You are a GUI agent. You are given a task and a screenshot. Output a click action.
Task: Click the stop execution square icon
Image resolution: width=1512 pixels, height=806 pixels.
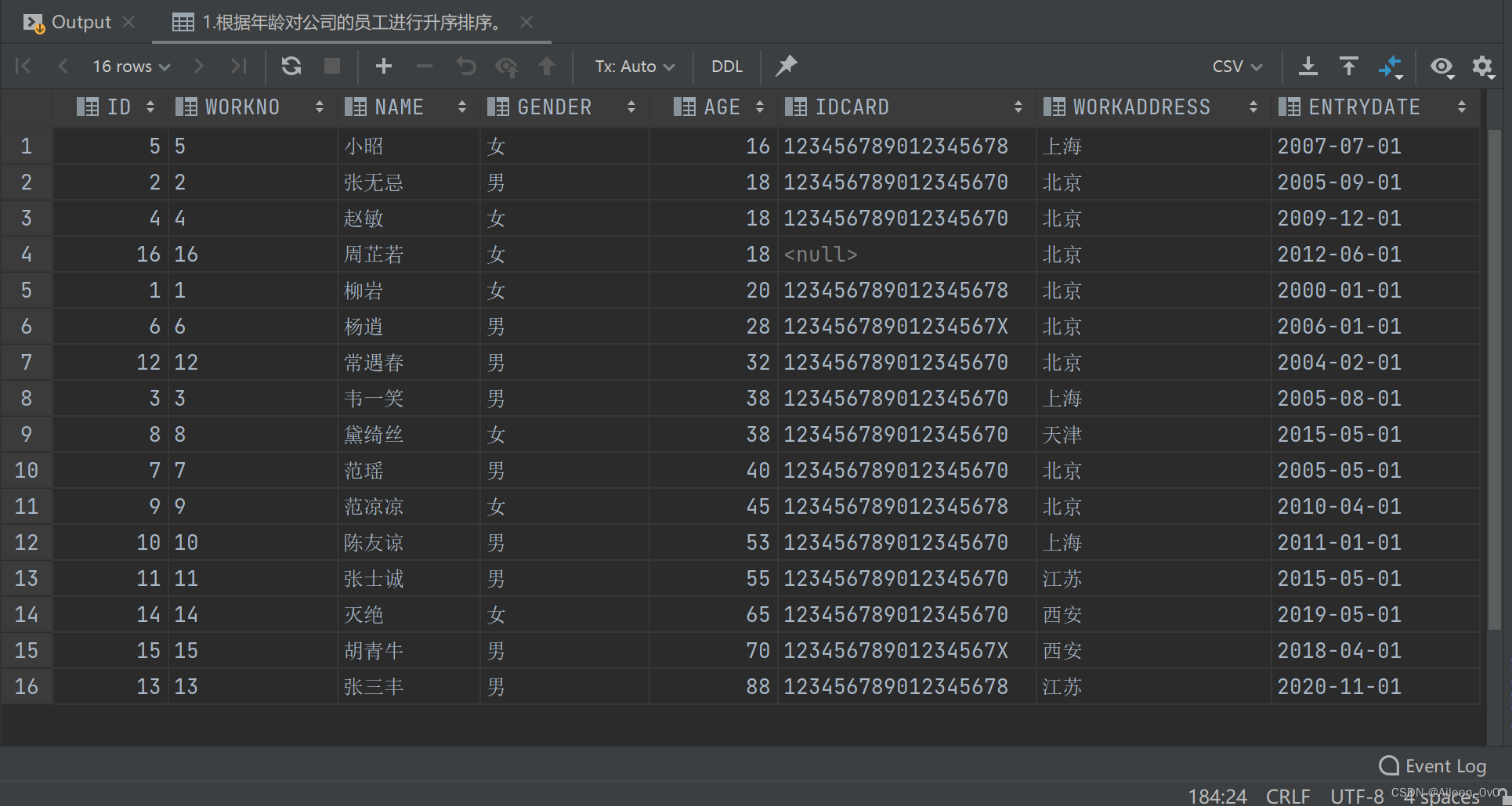pyautogui.click(x=332, y=67)
